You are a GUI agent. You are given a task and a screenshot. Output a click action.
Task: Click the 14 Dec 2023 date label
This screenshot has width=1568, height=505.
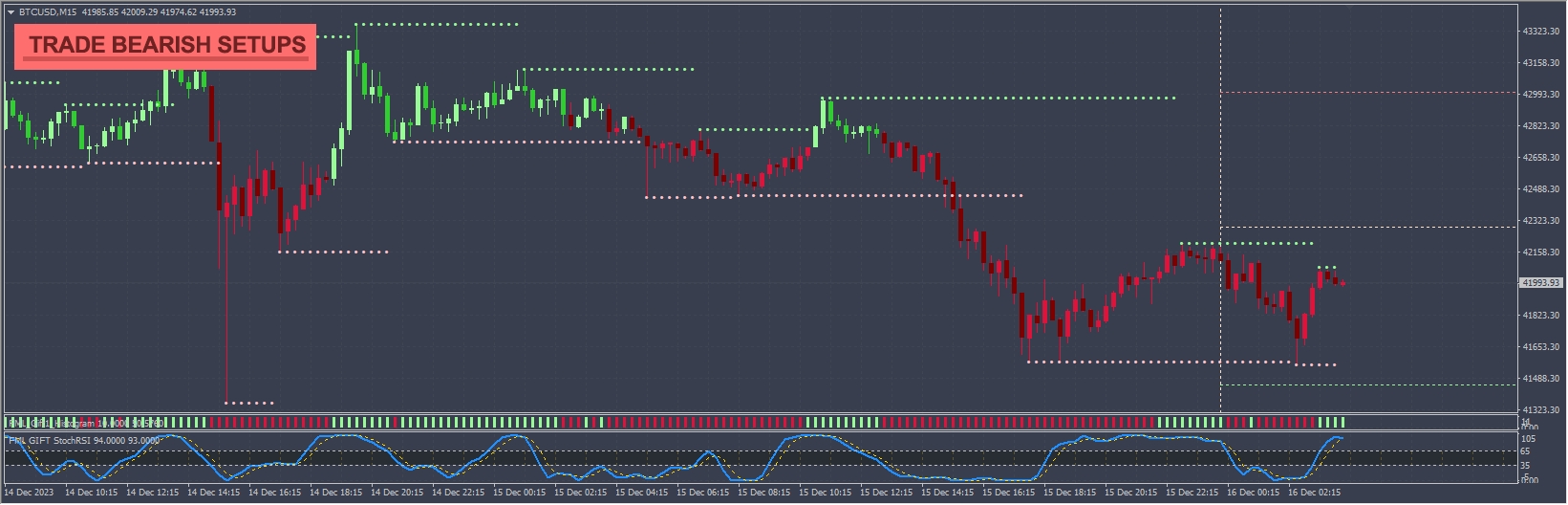pyautogui.click(x=29, y=493)
